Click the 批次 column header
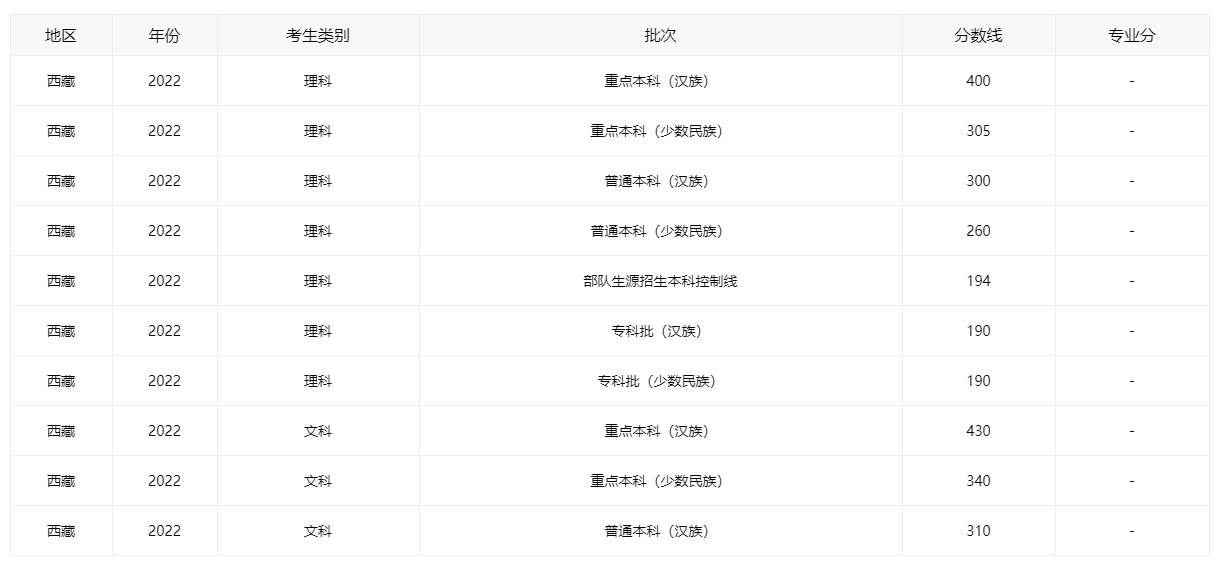The height and width of the screenshot is (567, 1220). click(660, 35)
